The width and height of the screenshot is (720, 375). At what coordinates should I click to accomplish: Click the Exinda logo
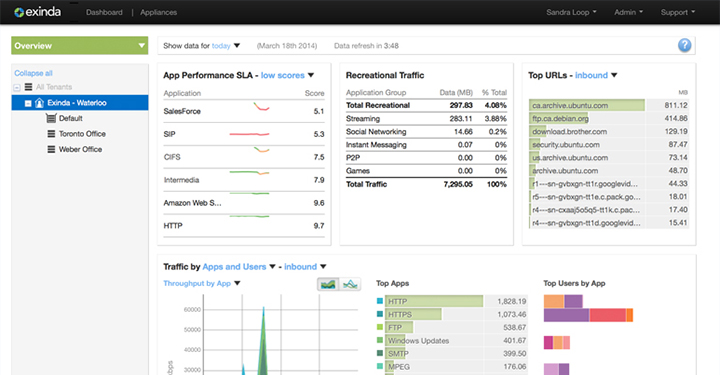38,12
